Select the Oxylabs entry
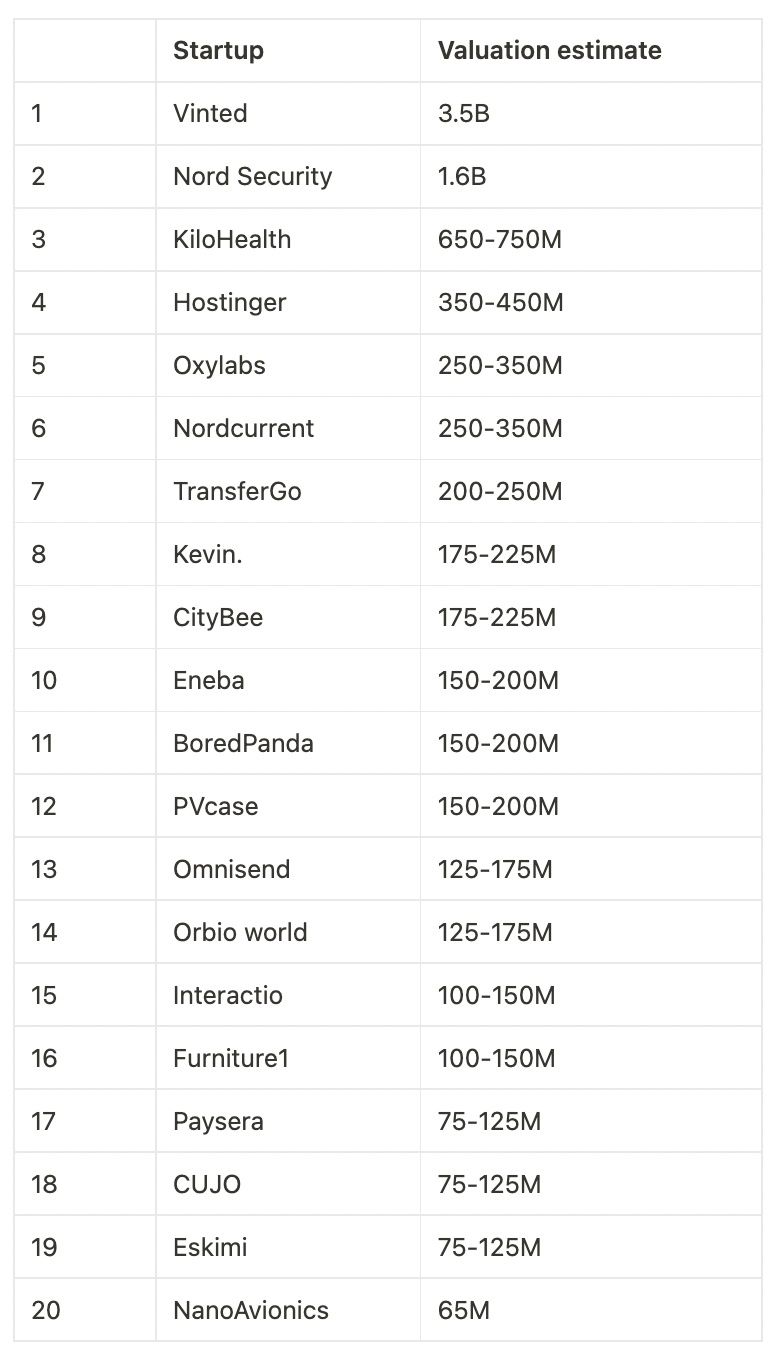783x1352 pixels. tap(219, 365)
